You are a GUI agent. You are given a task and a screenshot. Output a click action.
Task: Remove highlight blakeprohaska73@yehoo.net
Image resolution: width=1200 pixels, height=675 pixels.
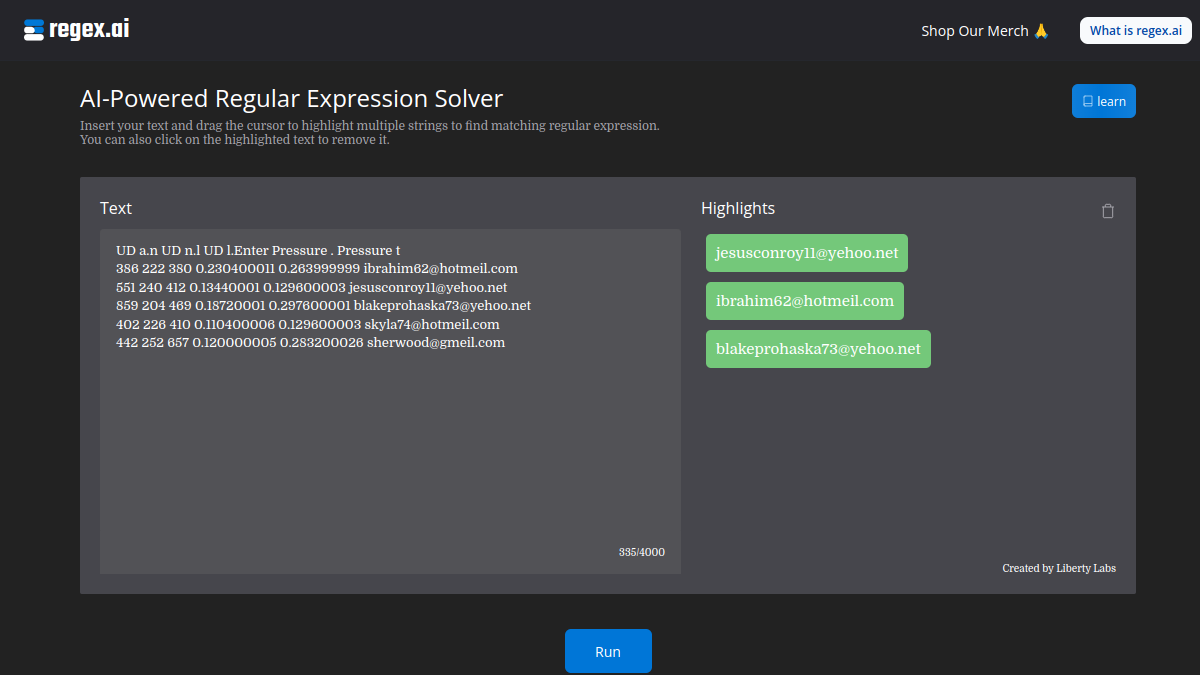pyautogui.click(x=818, y=349)
